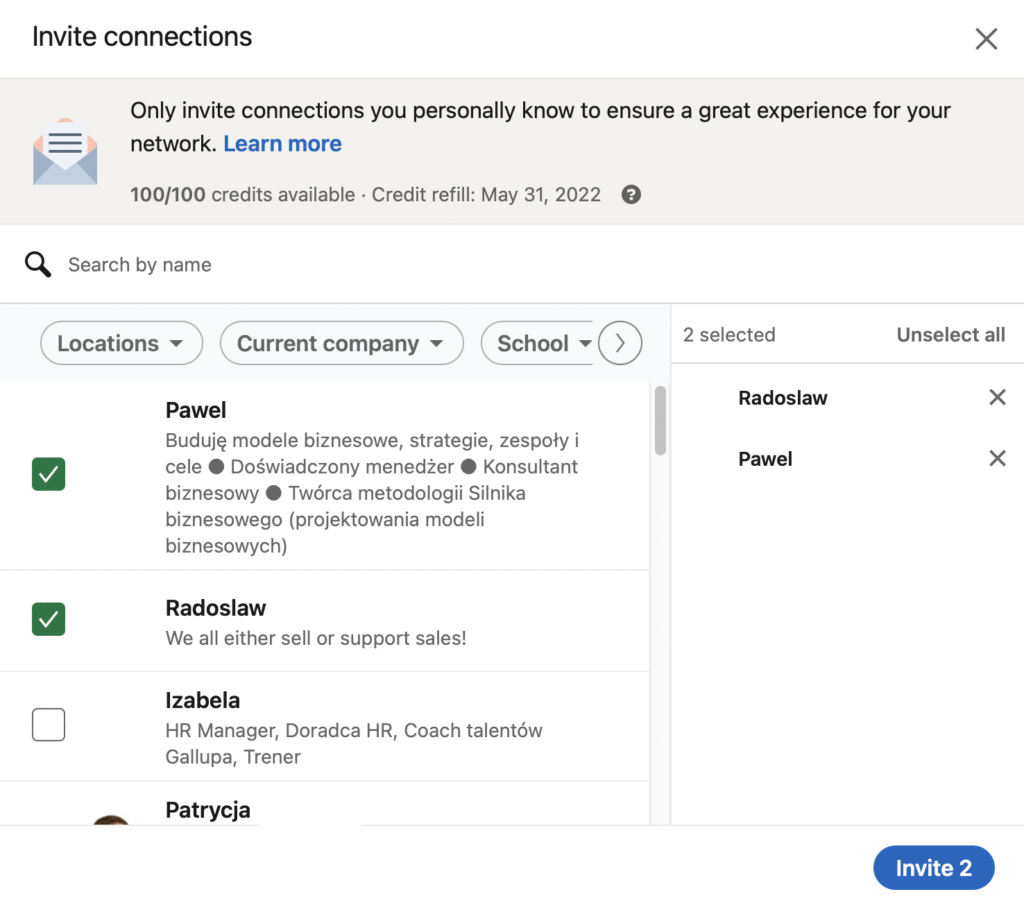1024x901 pixels.
Task: Uncheck the Radoslaw checkbox
Action: (x=49, y=620)
